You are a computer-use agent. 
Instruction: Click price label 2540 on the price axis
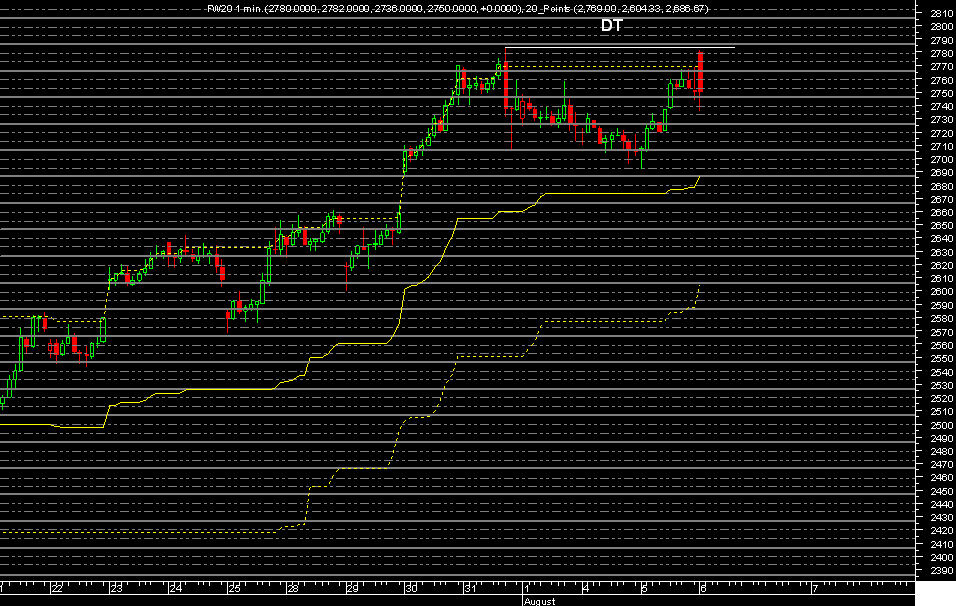coord(943,372)
